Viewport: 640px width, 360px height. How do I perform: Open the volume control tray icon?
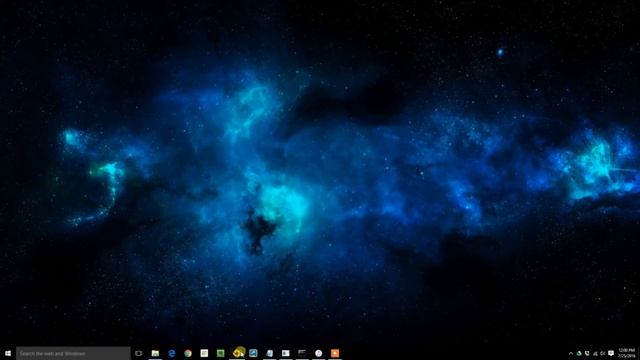coord(603,353)
